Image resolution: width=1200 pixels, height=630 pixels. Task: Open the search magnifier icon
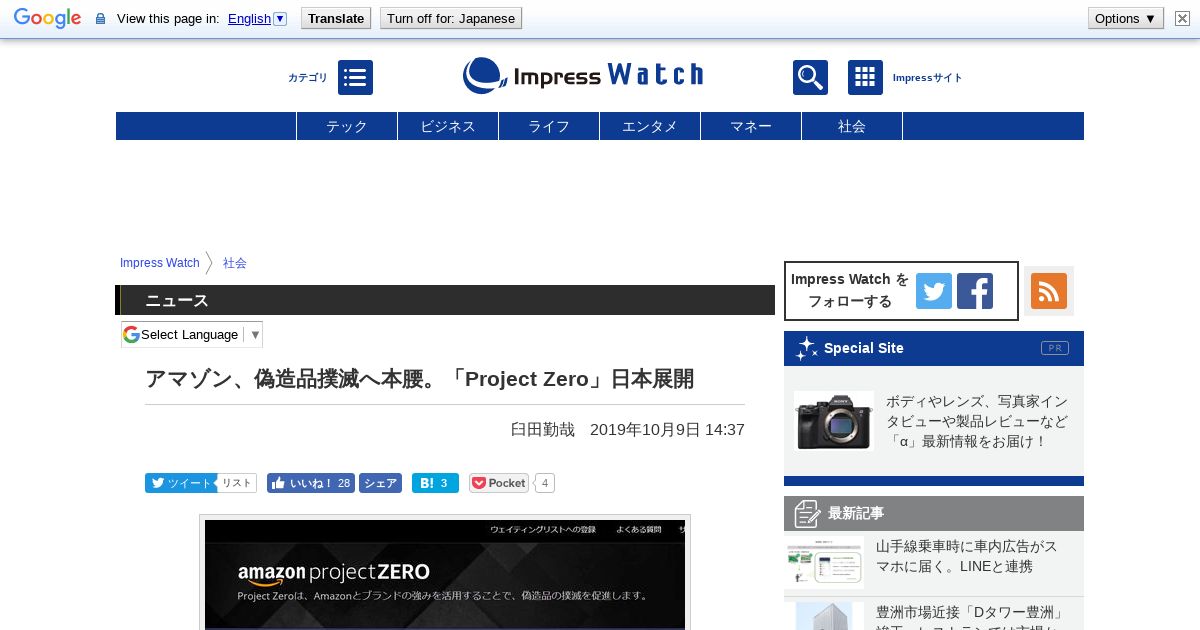[810, 77]
